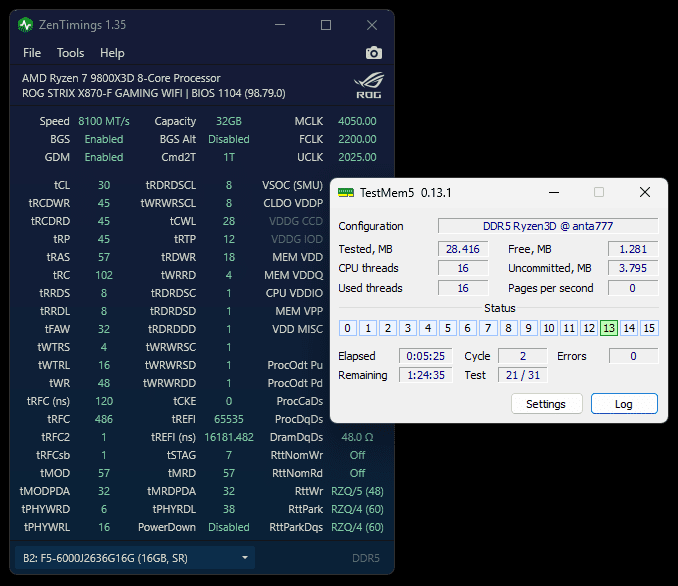Expand the B2: F5-6000J2636G16G module dropdown
678x586 pixels.
[134, 558]
